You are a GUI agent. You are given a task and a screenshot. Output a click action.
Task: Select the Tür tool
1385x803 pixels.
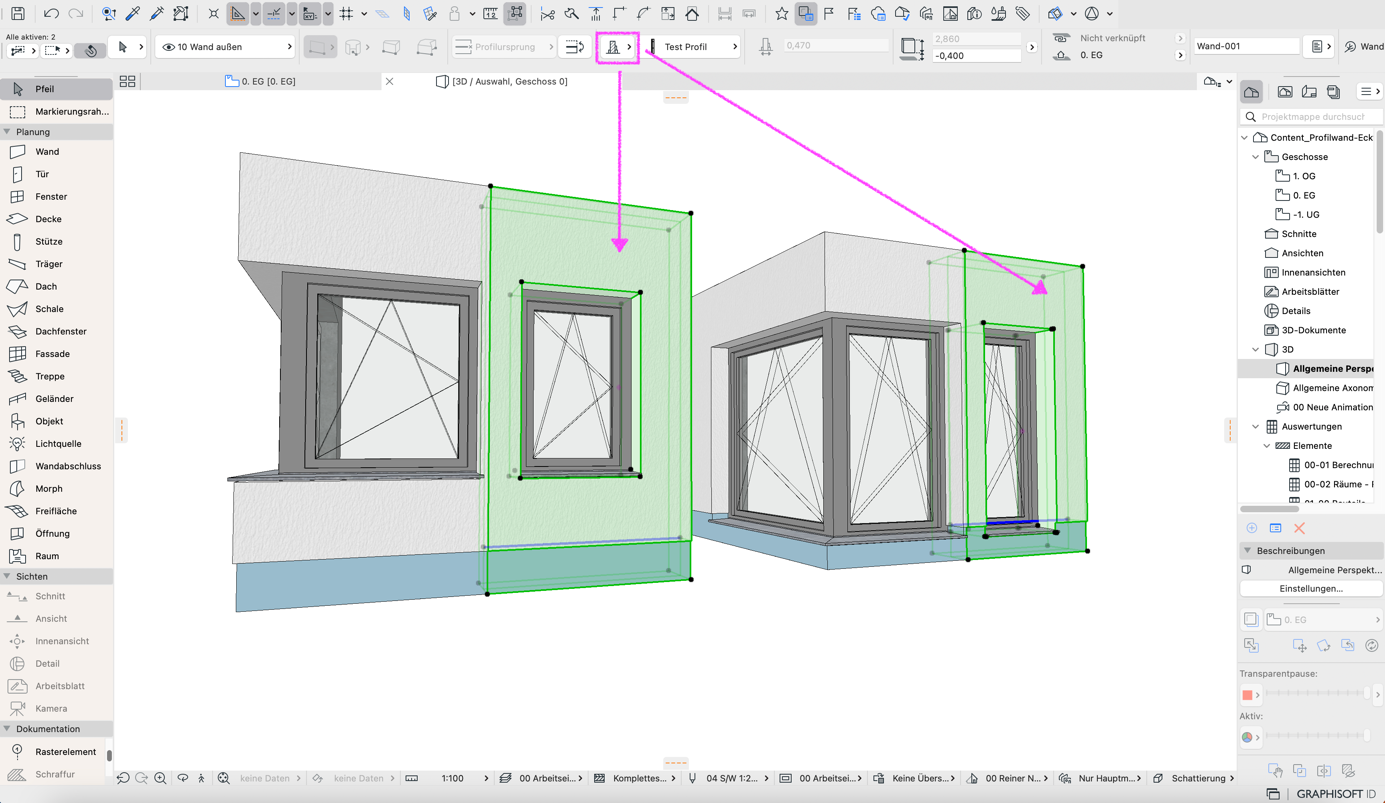56,174
